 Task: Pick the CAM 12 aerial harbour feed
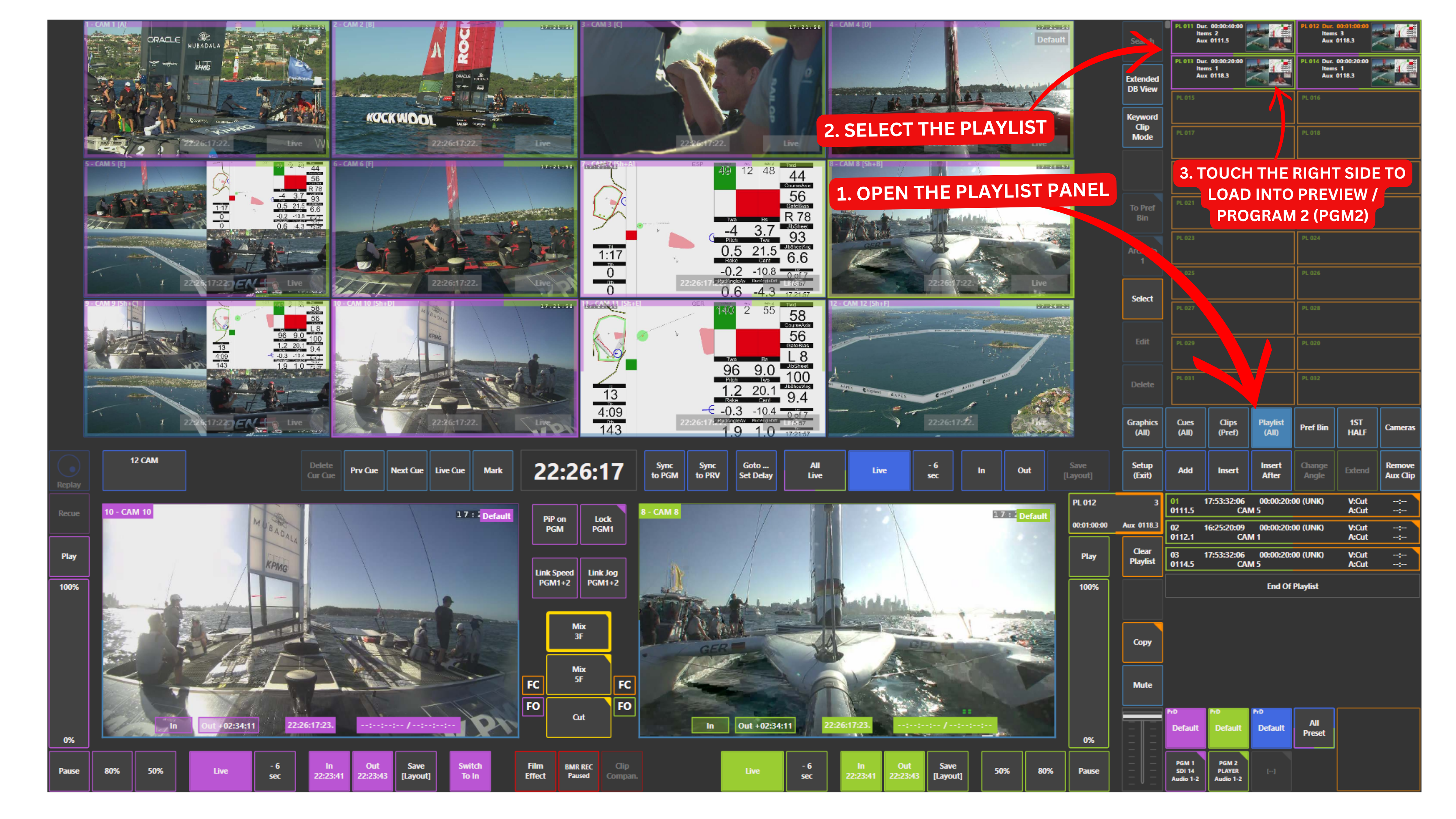click(x=951, y=368)
